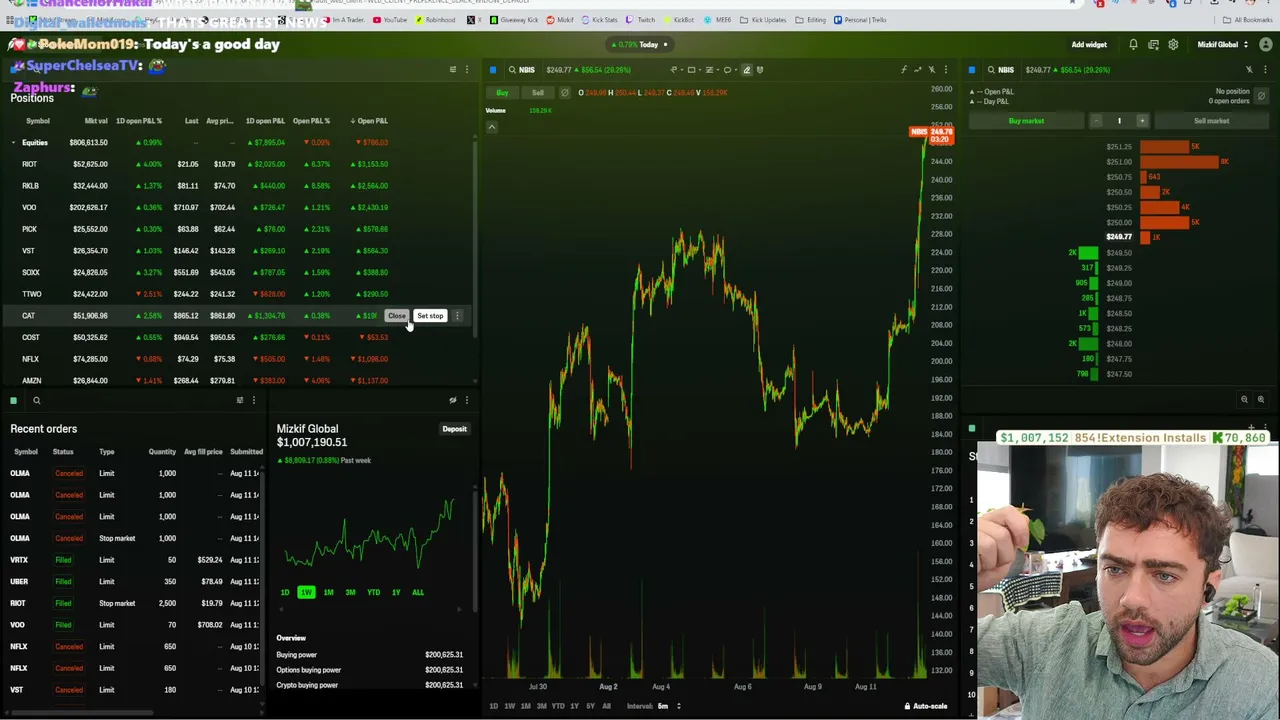Zoom out the order ladder
1280x720 pixels.
pos(1244,400)
